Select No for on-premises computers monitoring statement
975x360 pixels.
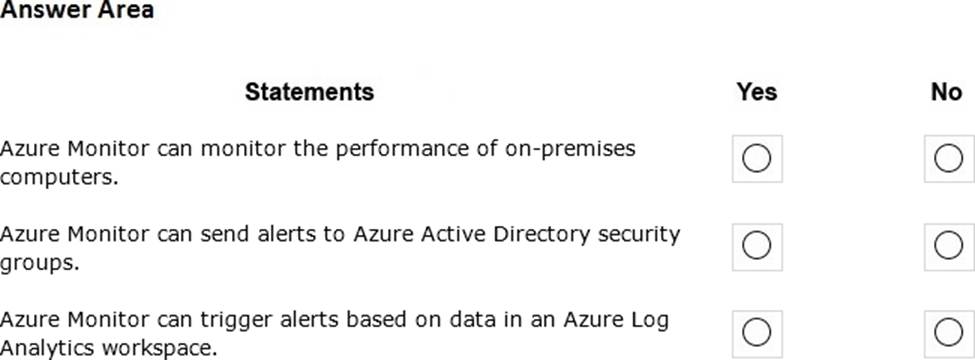coord(948,159)
